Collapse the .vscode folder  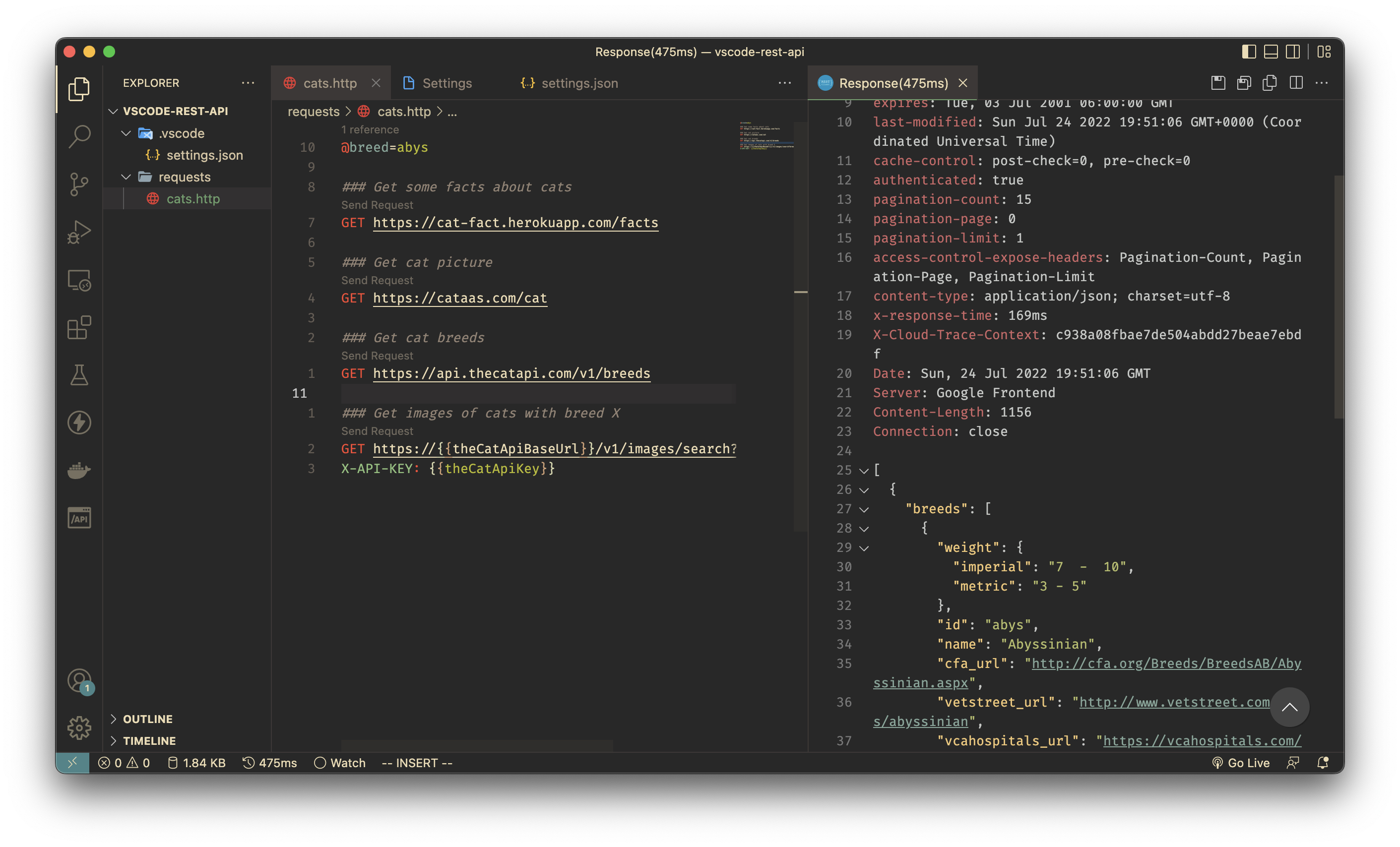(126, 133)
